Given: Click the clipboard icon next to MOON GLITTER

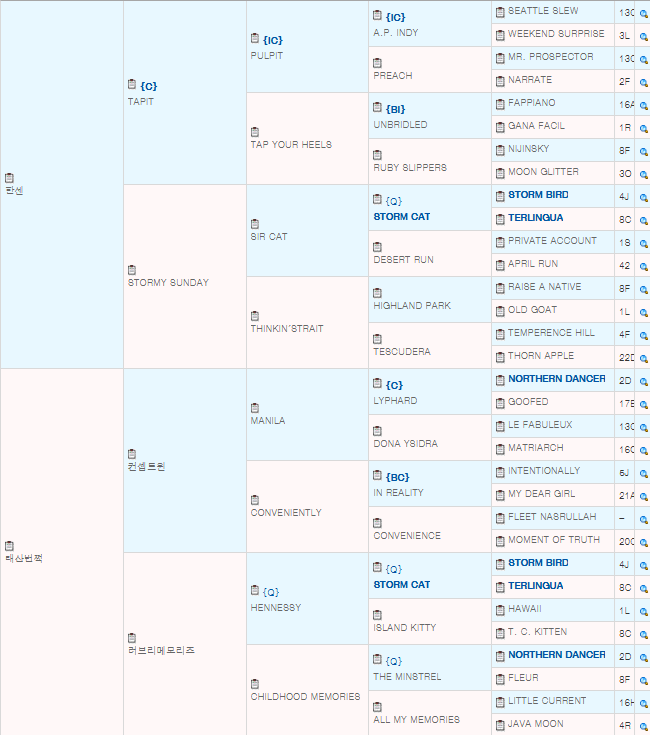Looking at the screenshot, I should coord(500,173).
